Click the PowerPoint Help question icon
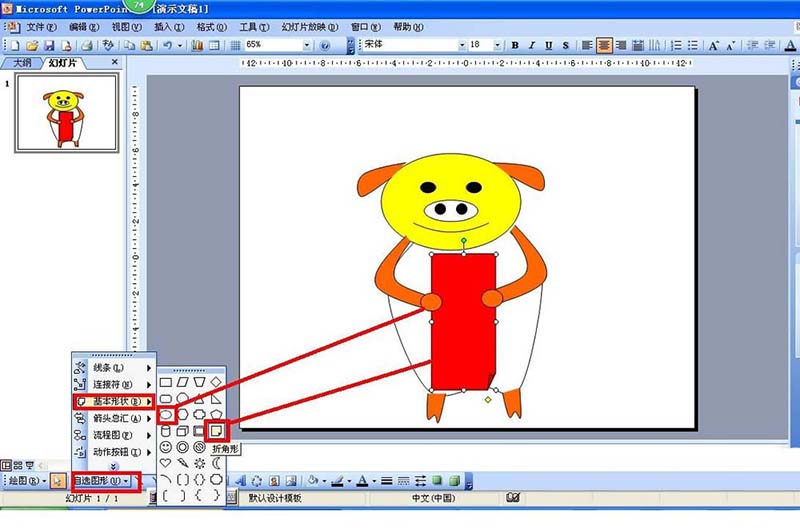 coord(325,45)
